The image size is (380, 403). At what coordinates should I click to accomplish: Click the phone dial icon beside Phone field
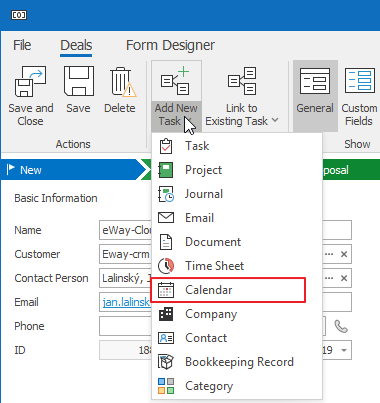tap(341, 326)
